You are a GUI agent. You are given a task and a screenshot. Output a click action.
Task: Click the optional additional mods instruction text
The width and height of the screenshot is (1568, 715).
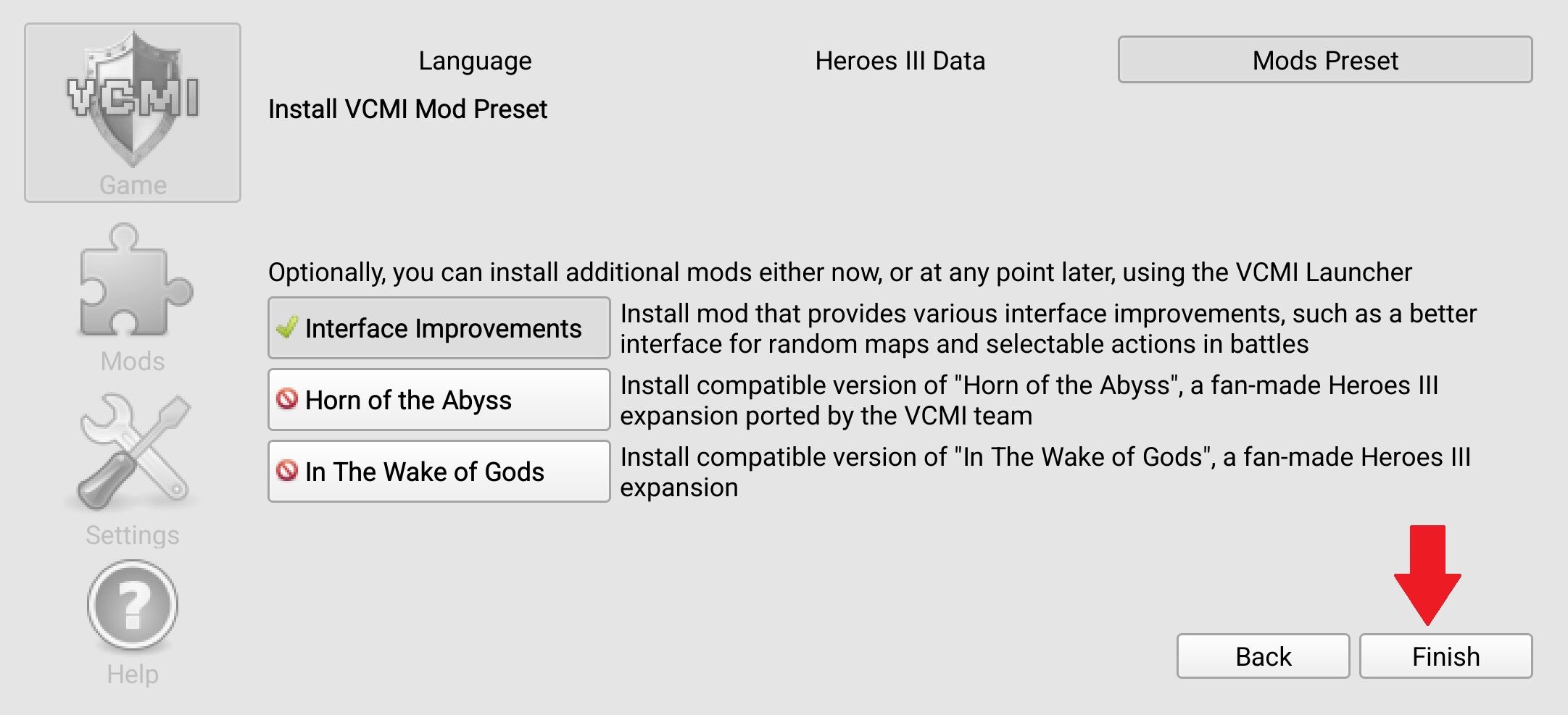click(839, 272)
